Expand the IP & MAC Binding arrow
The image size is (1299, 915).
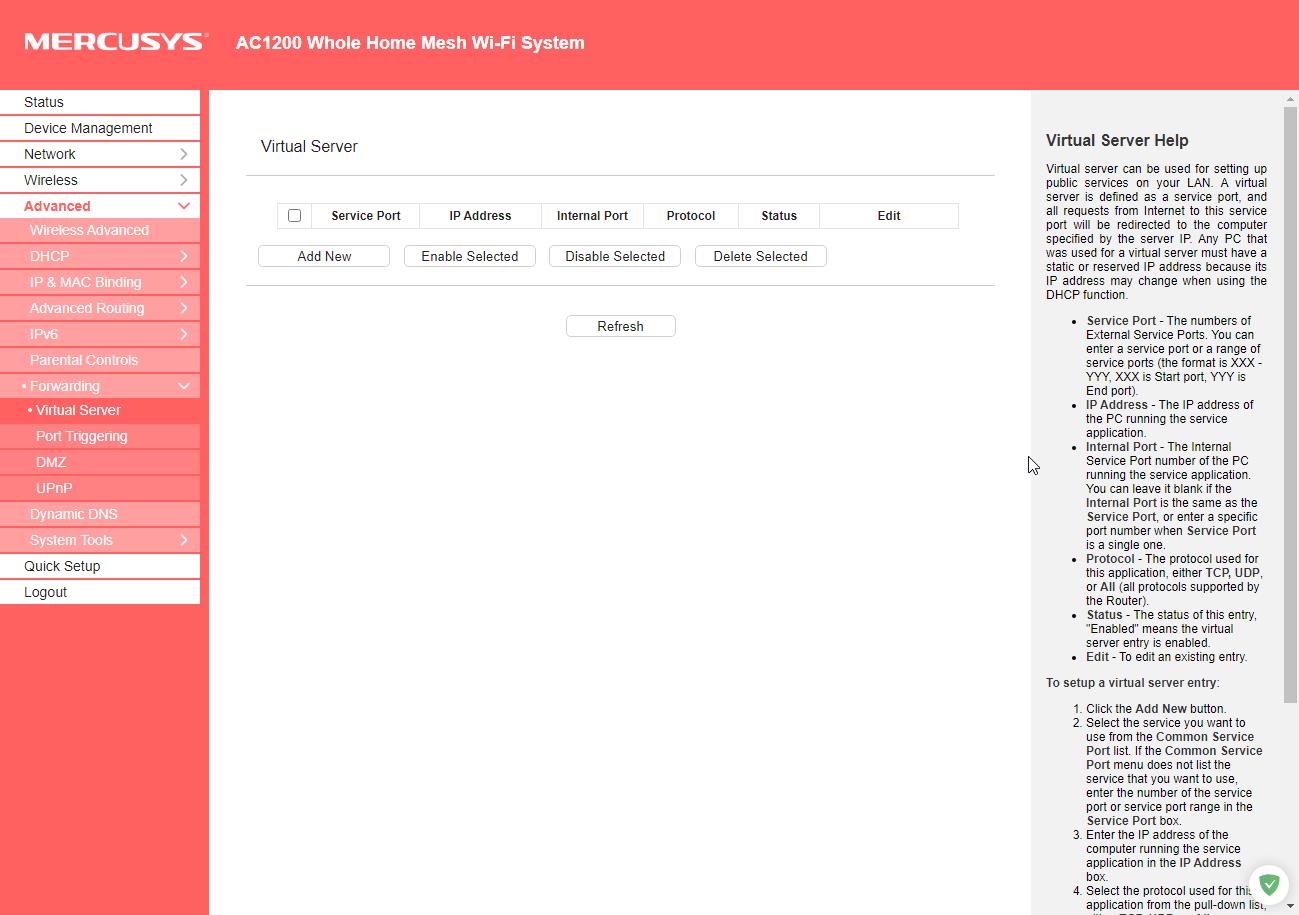point(184,282)
